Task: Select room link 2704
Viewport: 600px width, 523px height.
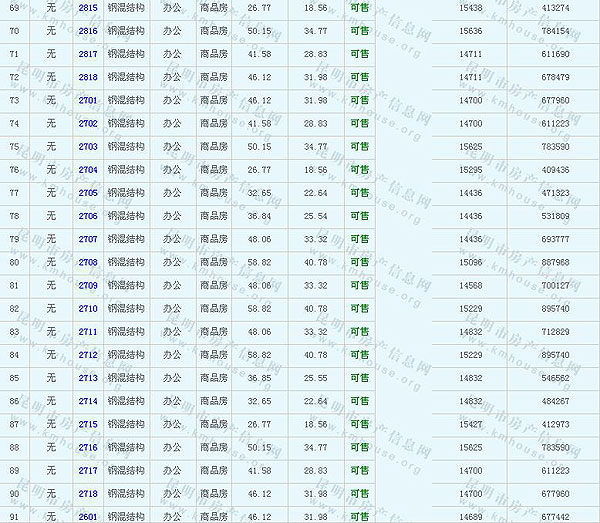Action: click(88, 170)
